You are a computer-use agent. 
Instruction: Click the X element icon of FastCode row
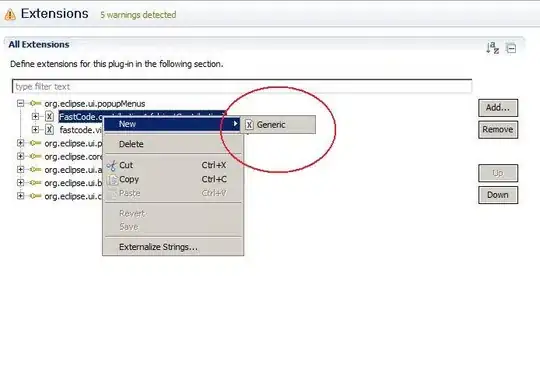click(50, 116)
